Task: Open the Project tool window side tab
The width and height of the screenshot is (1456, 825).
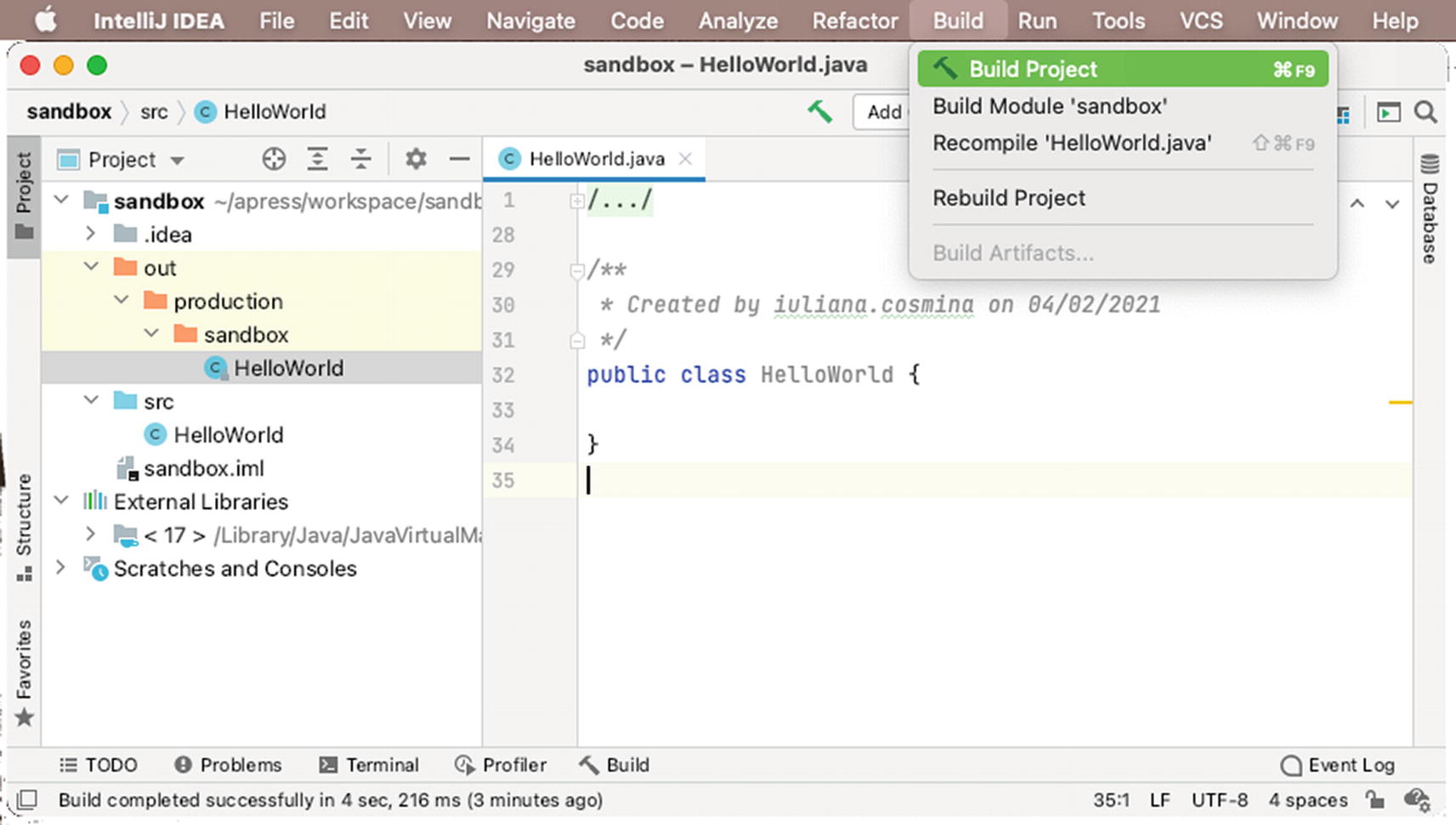Action: [x=24, y=195]
